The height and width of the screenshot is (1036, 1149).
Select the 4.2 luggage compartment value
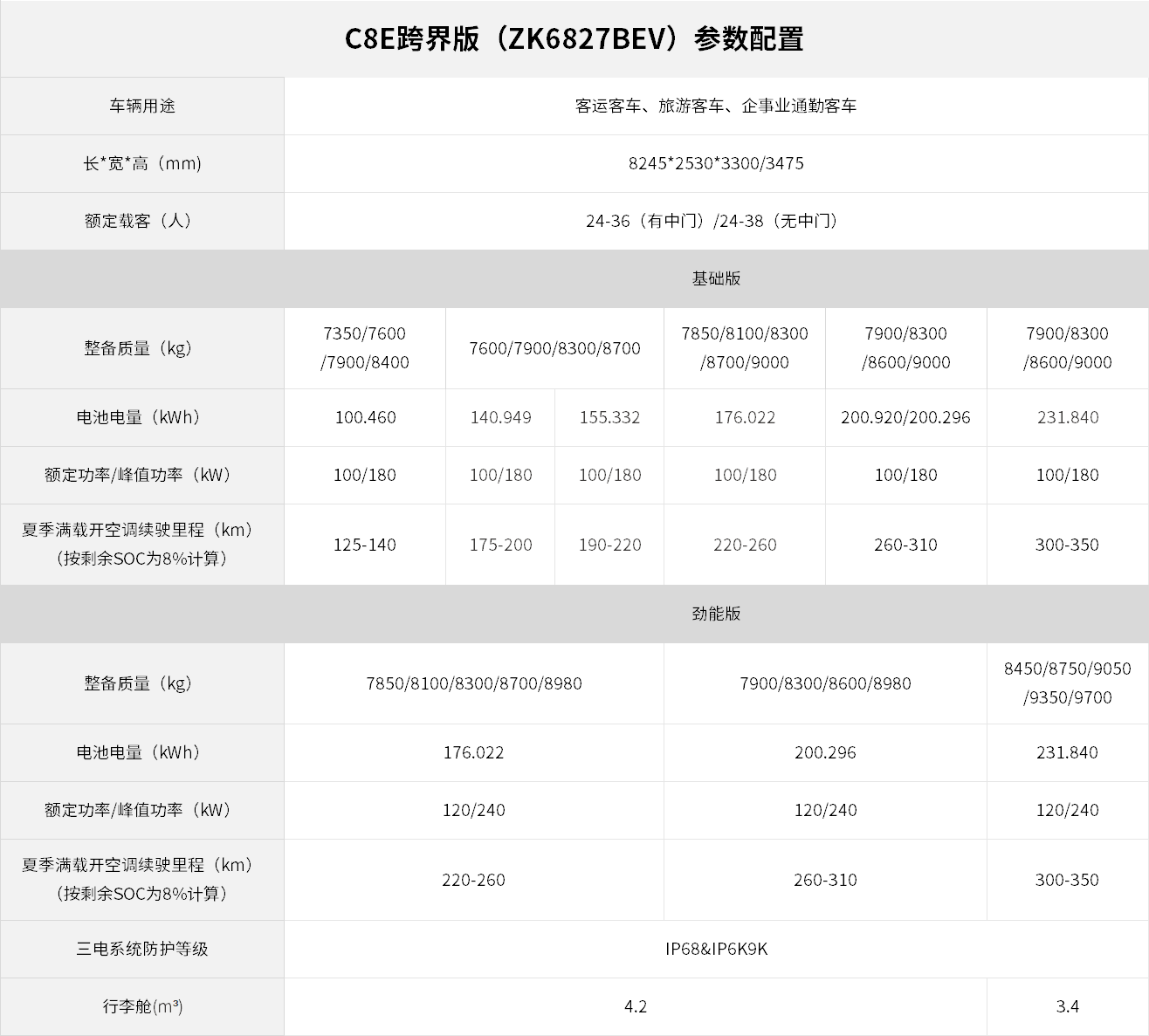pyautogui.click(x=636, y=1006)
